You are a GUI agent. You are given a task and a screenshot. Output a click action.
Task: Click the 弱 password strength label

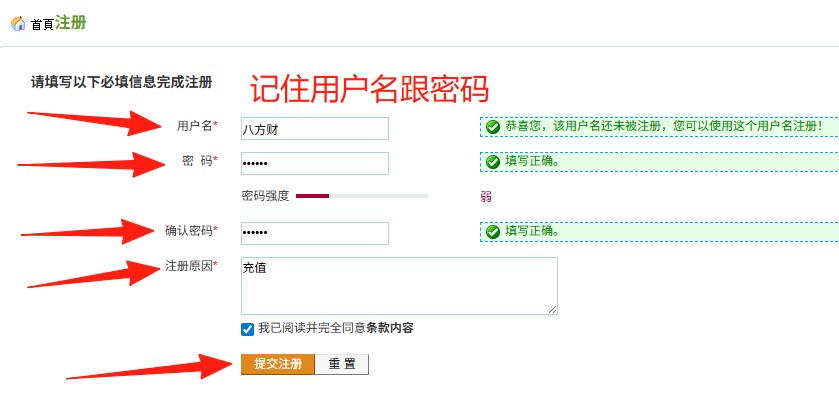pos(486,197)
